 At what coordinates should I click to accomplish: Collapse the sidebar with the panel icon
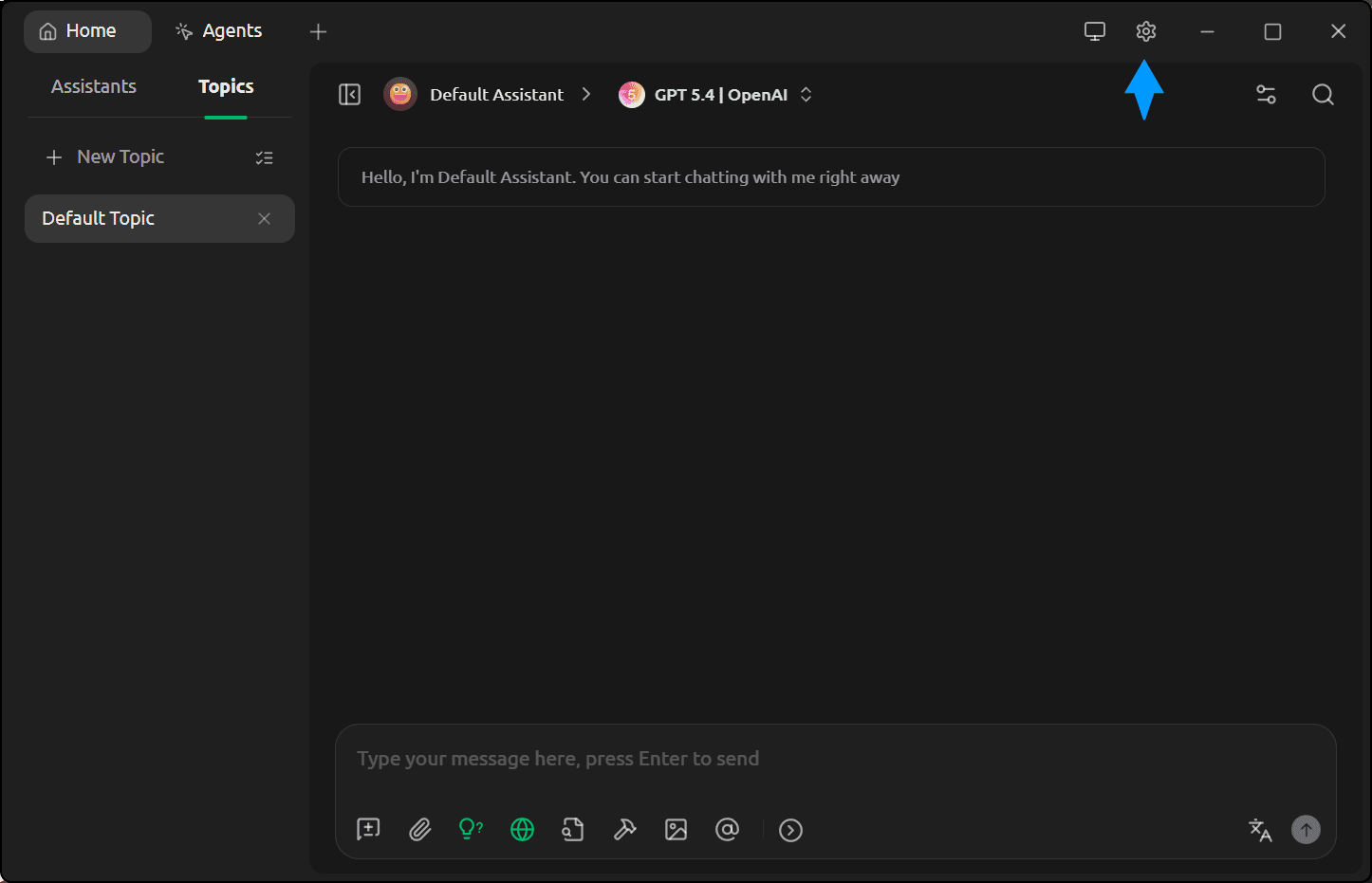tap(350, 95)
